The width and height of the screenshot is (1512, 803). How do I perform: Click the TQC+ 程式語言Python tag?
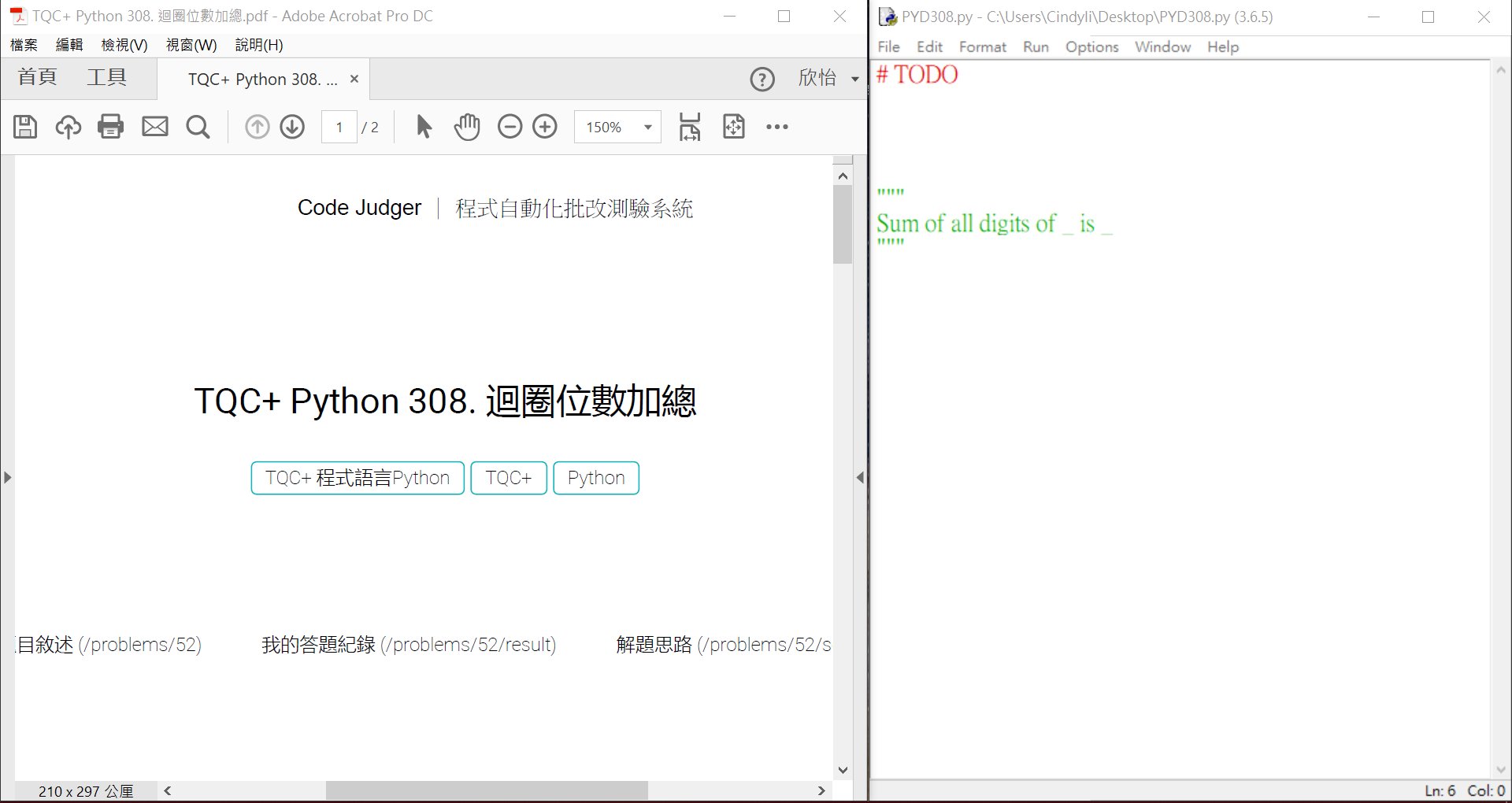[x=358, y=478]
